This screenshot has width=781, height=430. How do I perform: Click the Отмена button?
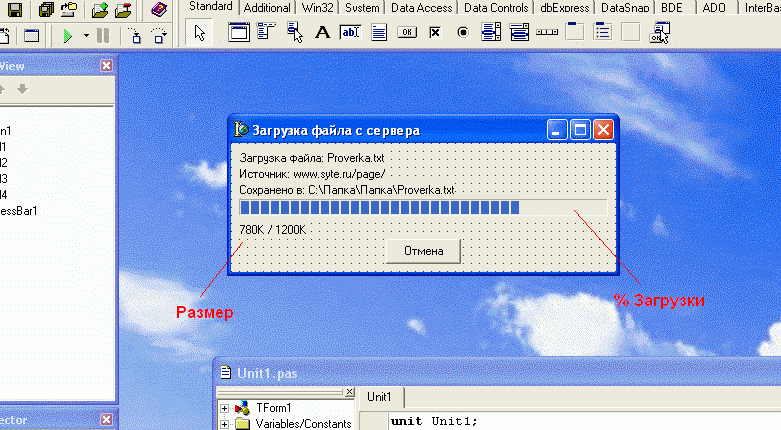click(x=423, y=251)
